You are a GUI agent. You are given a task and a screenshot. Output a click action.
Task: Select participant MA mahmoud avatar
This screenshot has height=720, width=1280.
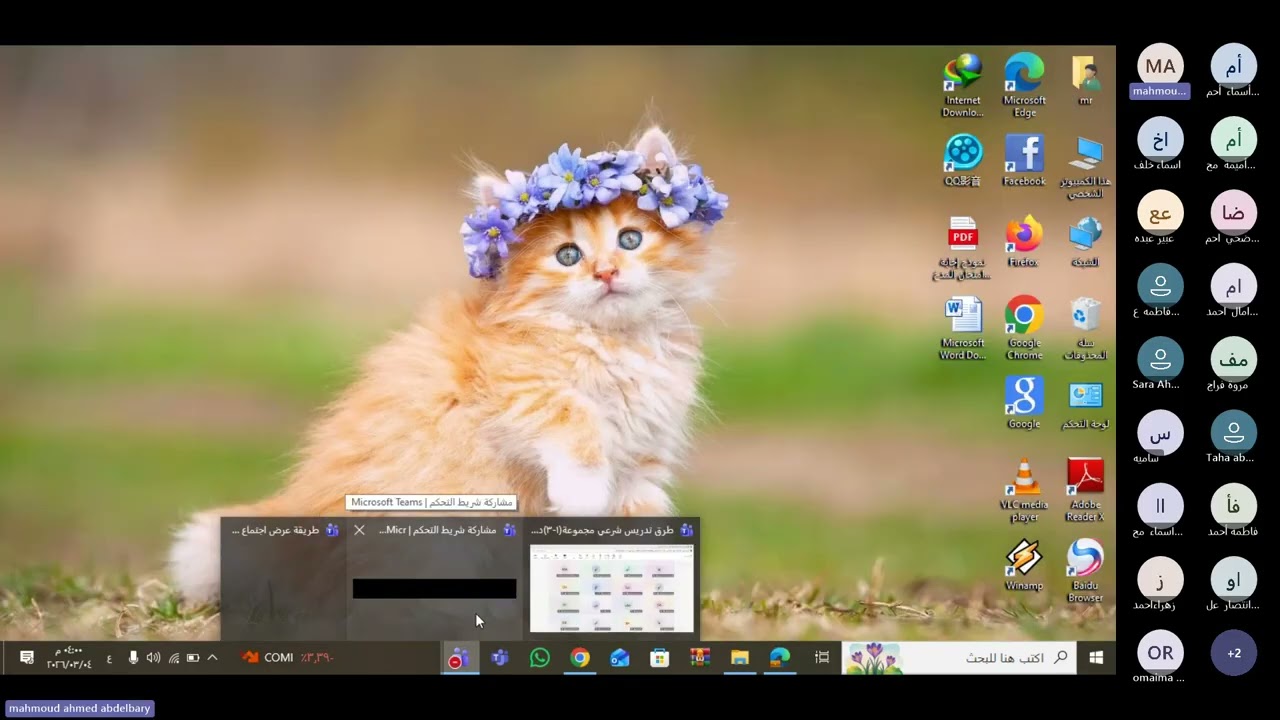pos(1160,66)
